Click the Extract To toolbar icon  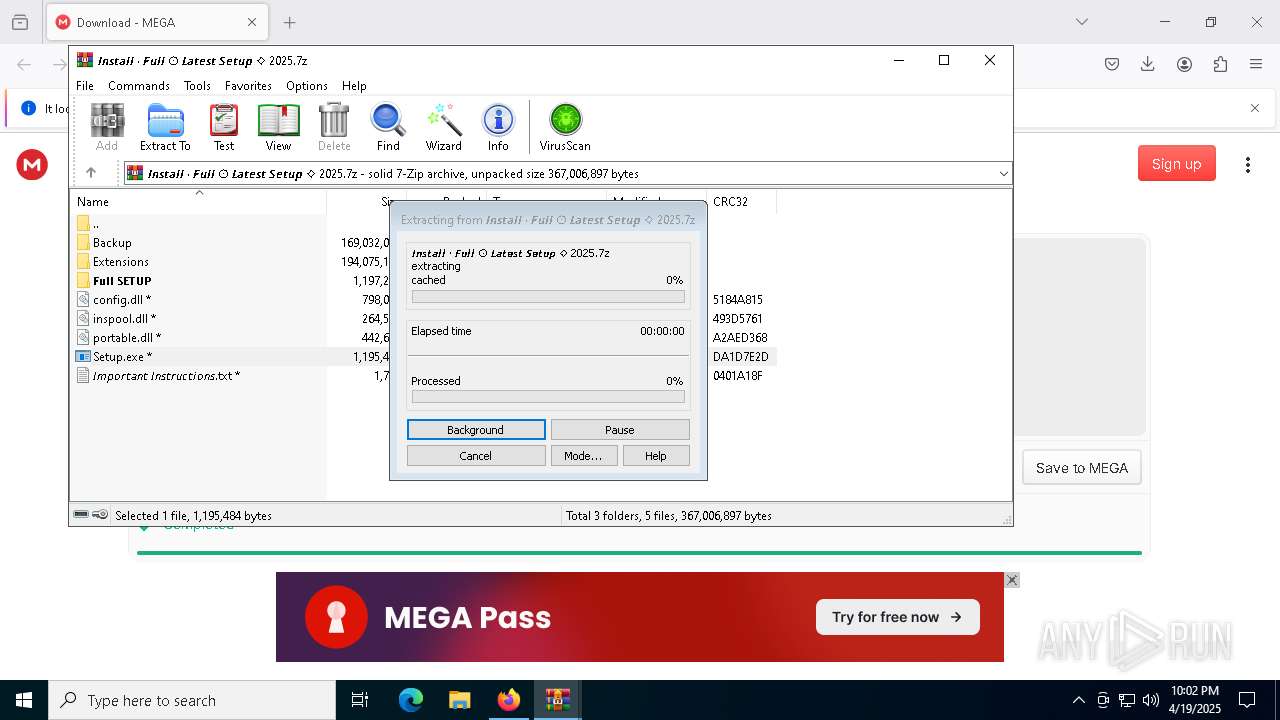pyautogui.click(x=165, y=127)
